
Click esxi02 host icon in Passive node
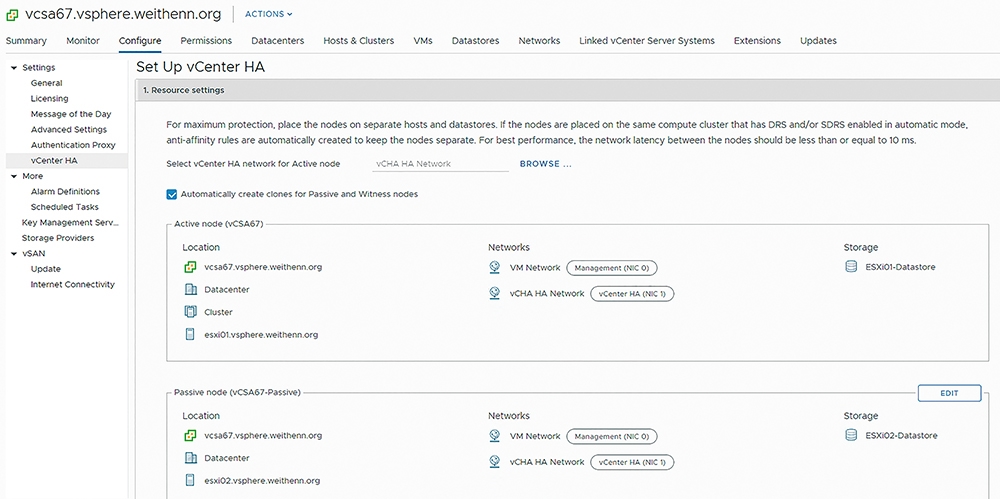tap(189, 480)
